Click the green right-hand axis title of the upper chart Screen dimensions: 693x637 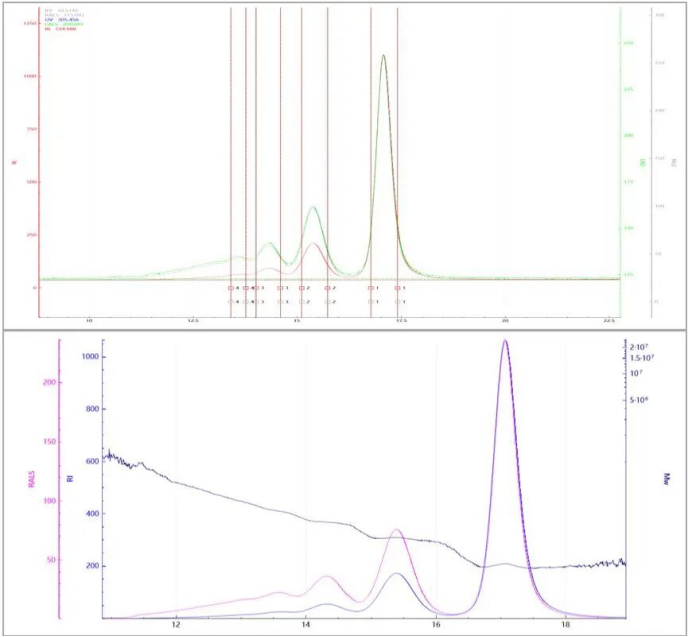640,162
